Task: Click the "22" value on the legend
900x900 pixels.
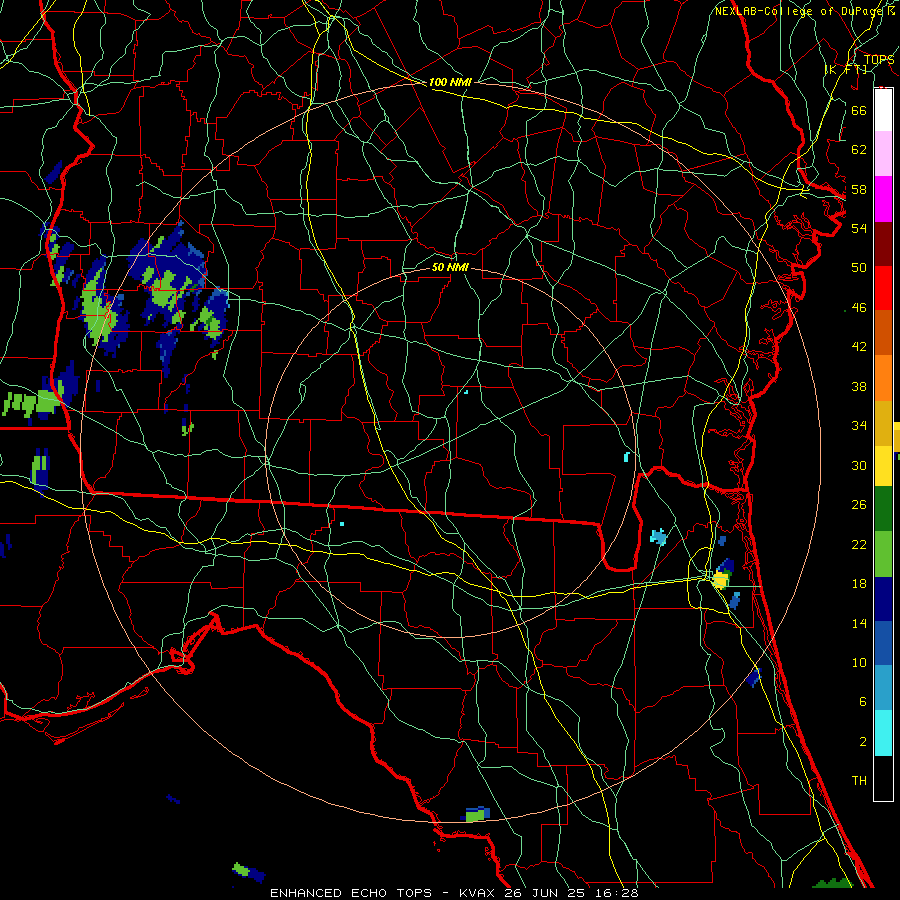Action: [859, 544]
